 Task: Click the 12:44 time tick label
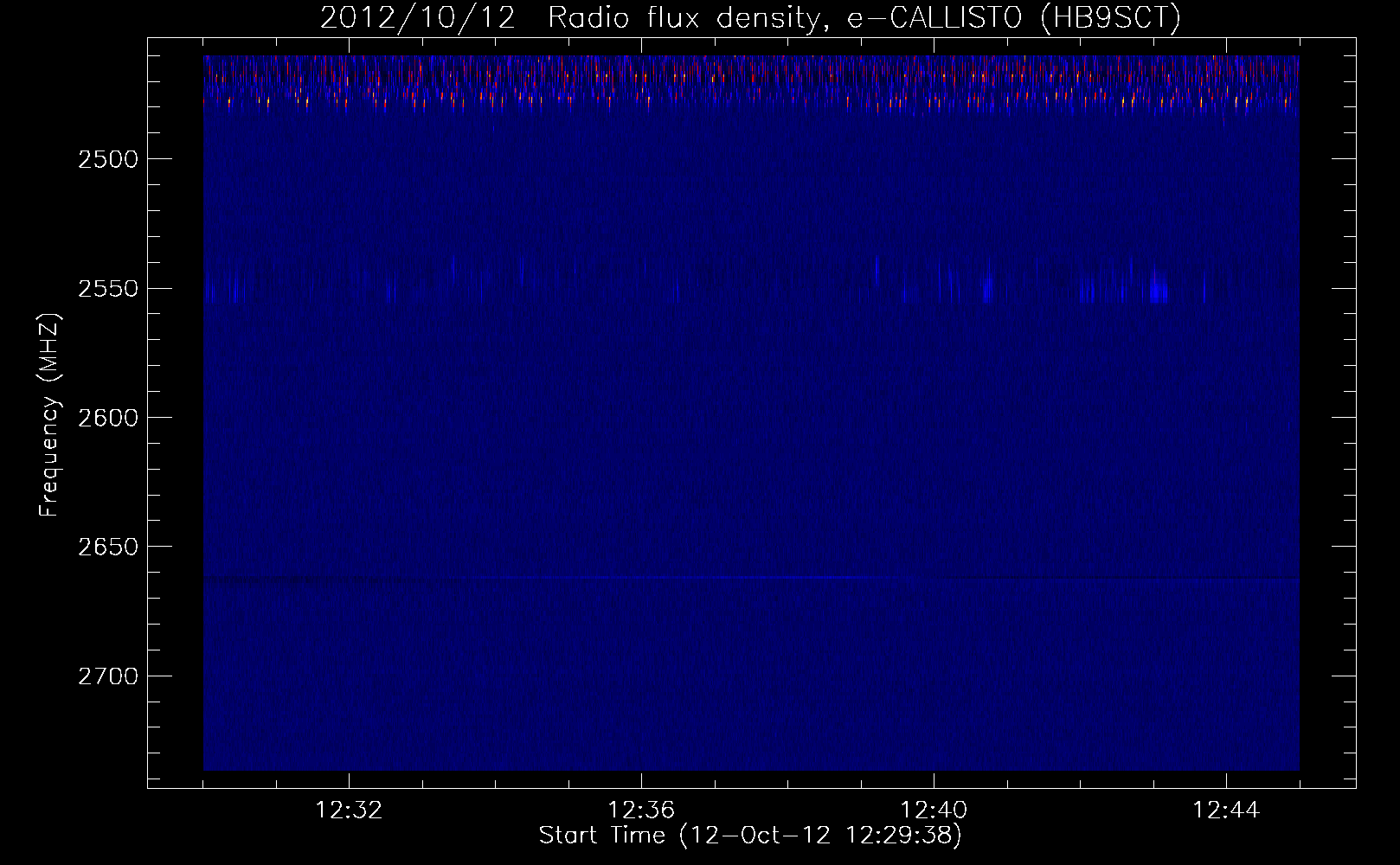[1226, 811]
